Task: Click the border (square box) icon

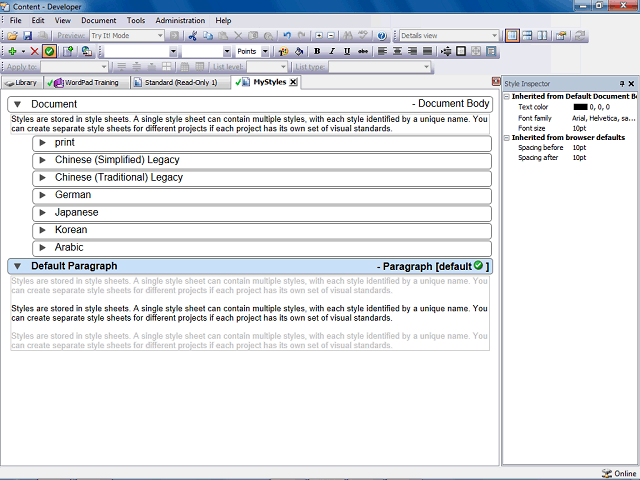Action: coord(461,51)
